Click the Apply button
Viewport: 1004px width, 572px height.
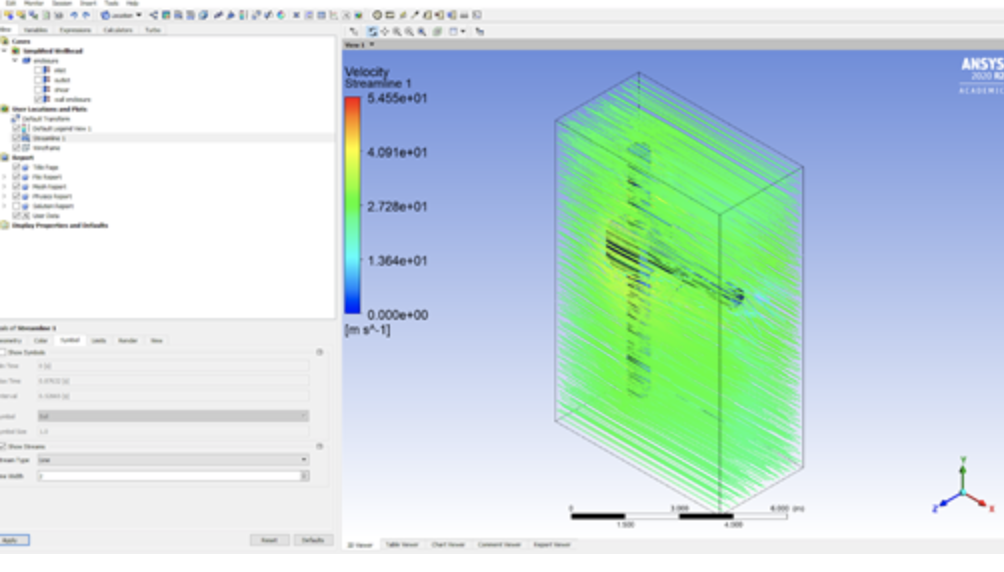13,540
